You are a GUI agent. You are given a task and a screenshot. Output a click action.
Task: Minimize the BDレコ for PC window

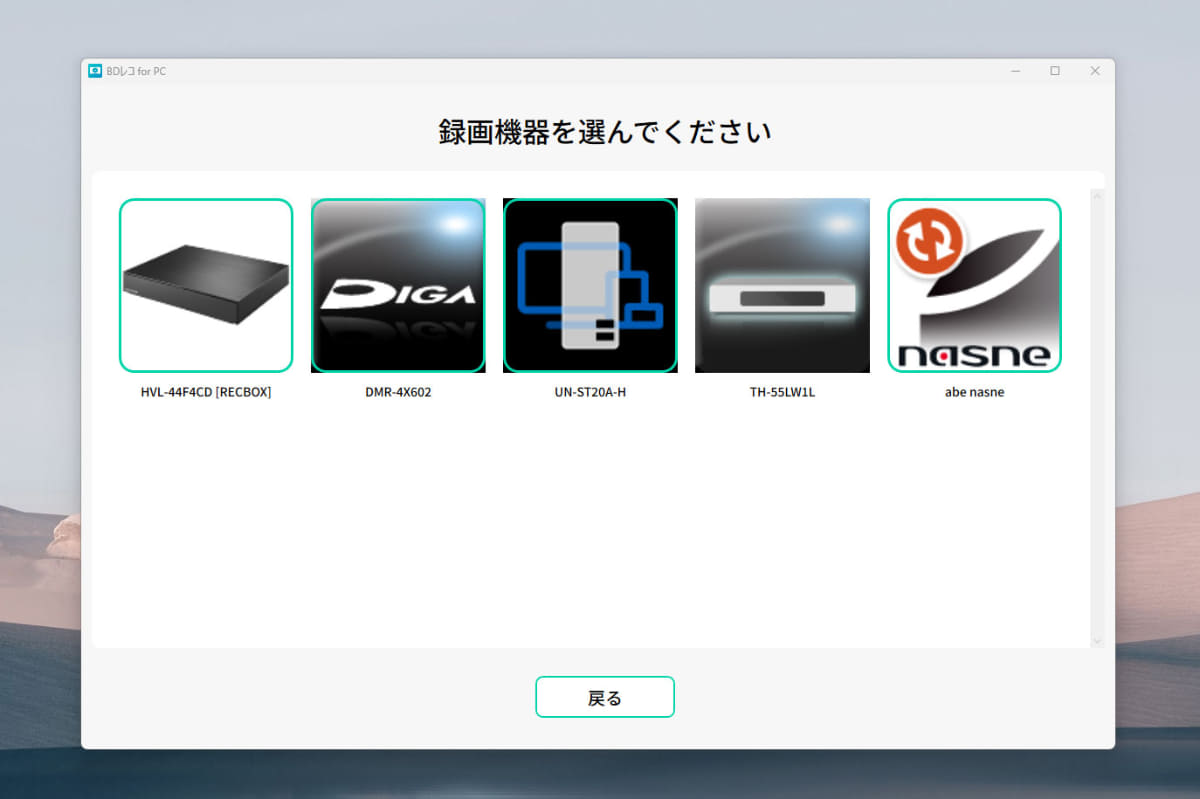(x=1014, y=71)
